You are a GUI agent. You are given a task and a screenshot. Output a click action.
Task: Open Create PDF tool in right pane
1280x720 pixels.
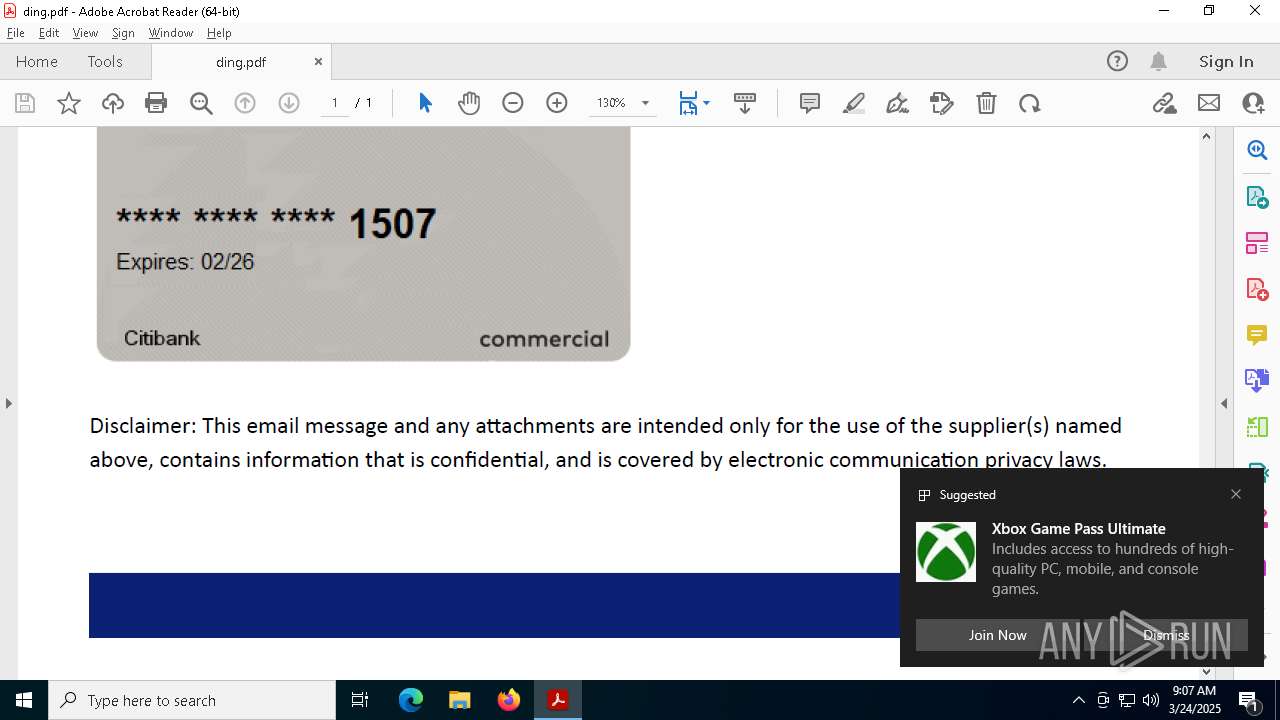1257,289
